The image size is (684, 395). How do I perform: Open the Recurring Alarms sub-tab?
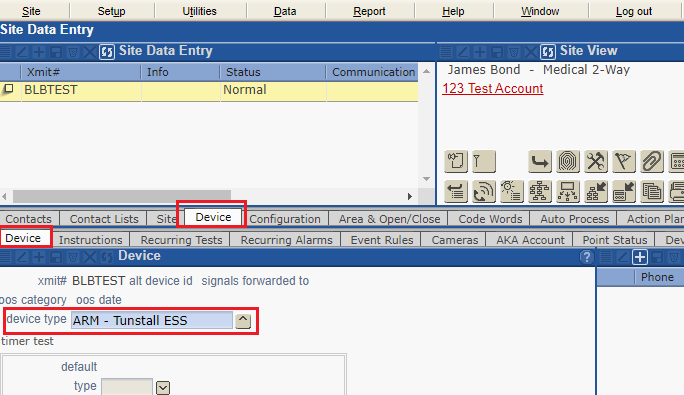click(286, 240)
